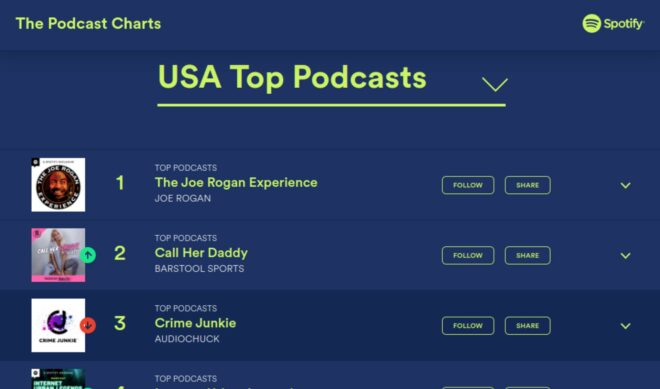The height and width of the screenshot is (389, 660).
Task: Open The Podcast Charts home link
Action: click(x=88, y=24)
